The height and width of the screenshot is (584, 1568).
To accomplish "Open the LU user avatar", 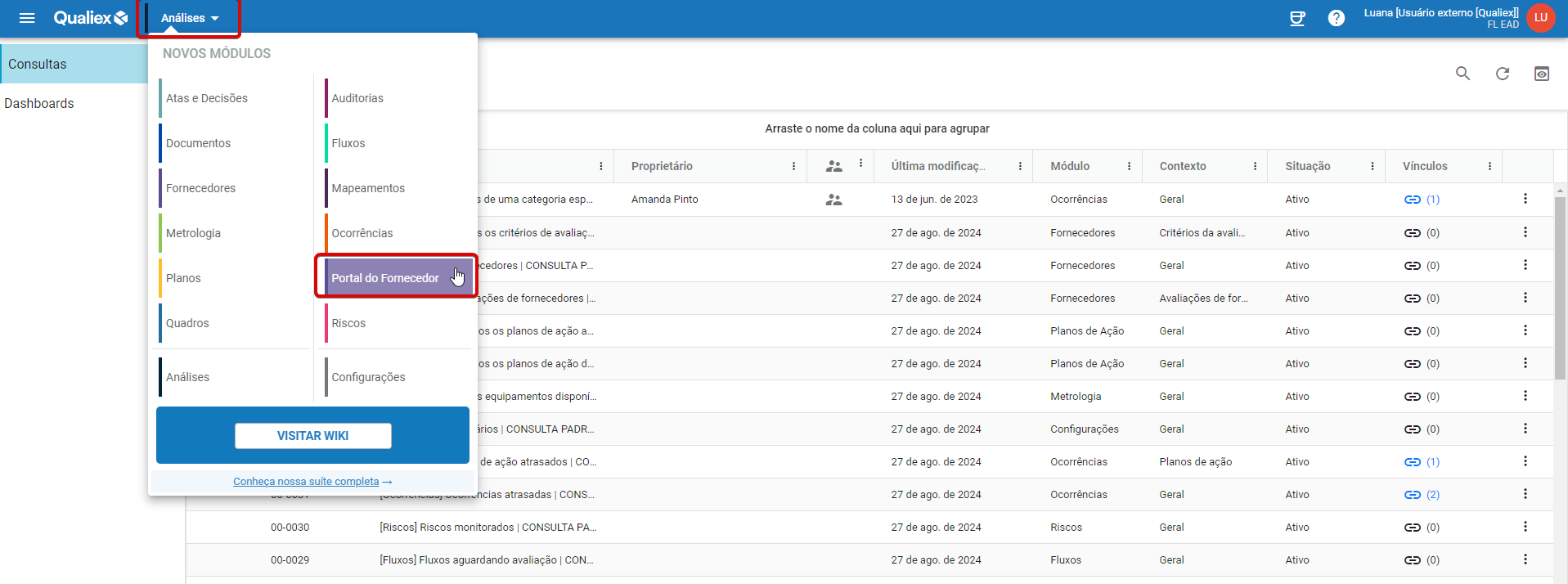I will pos(1541,17).
